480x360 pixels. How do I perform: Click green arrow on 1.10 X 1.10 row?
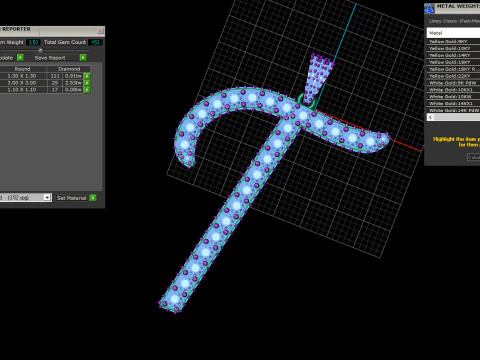coord(87,90)
